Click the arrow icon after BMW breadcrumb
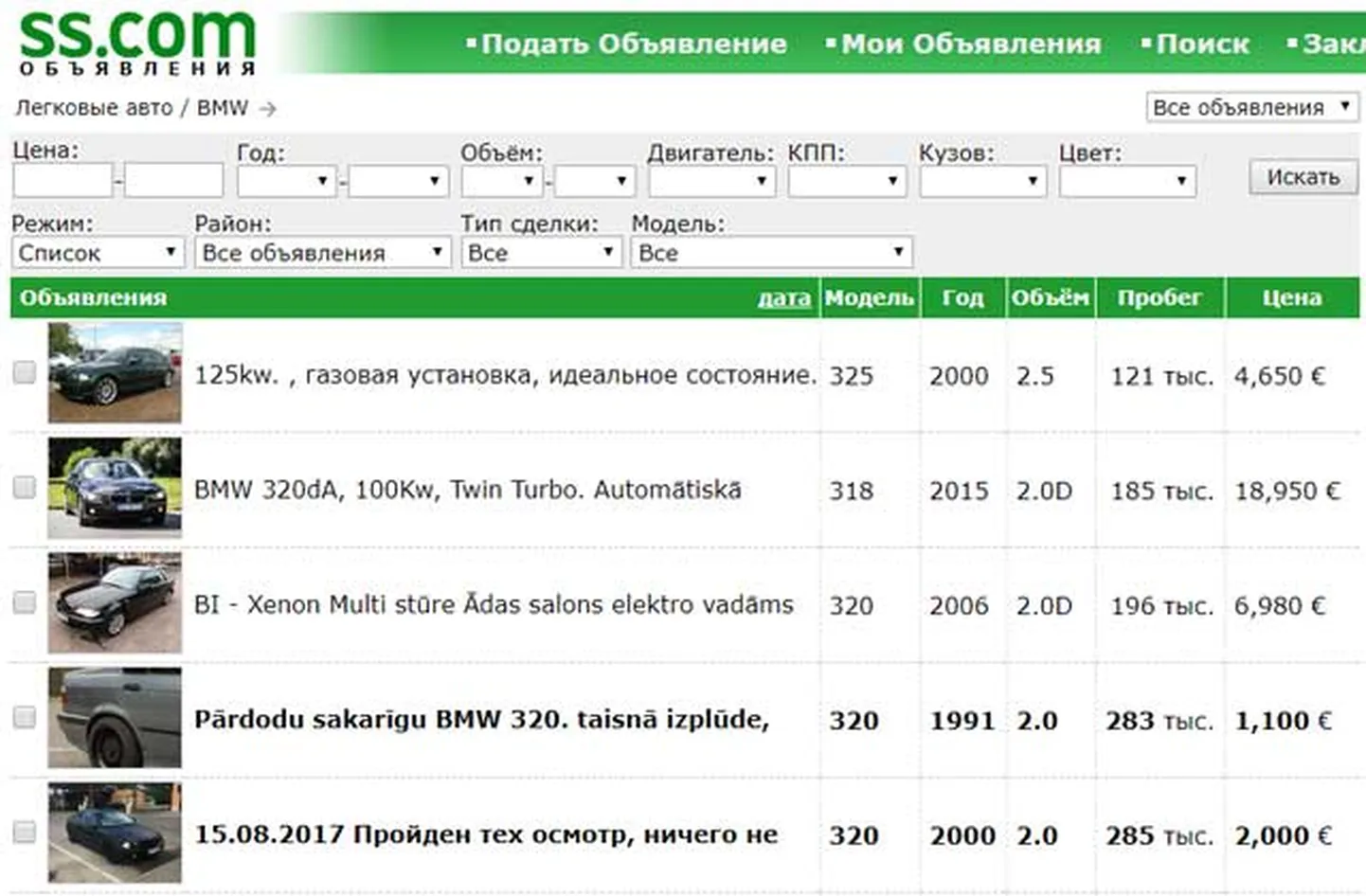The image size is (1366, 896). point(268,109)
